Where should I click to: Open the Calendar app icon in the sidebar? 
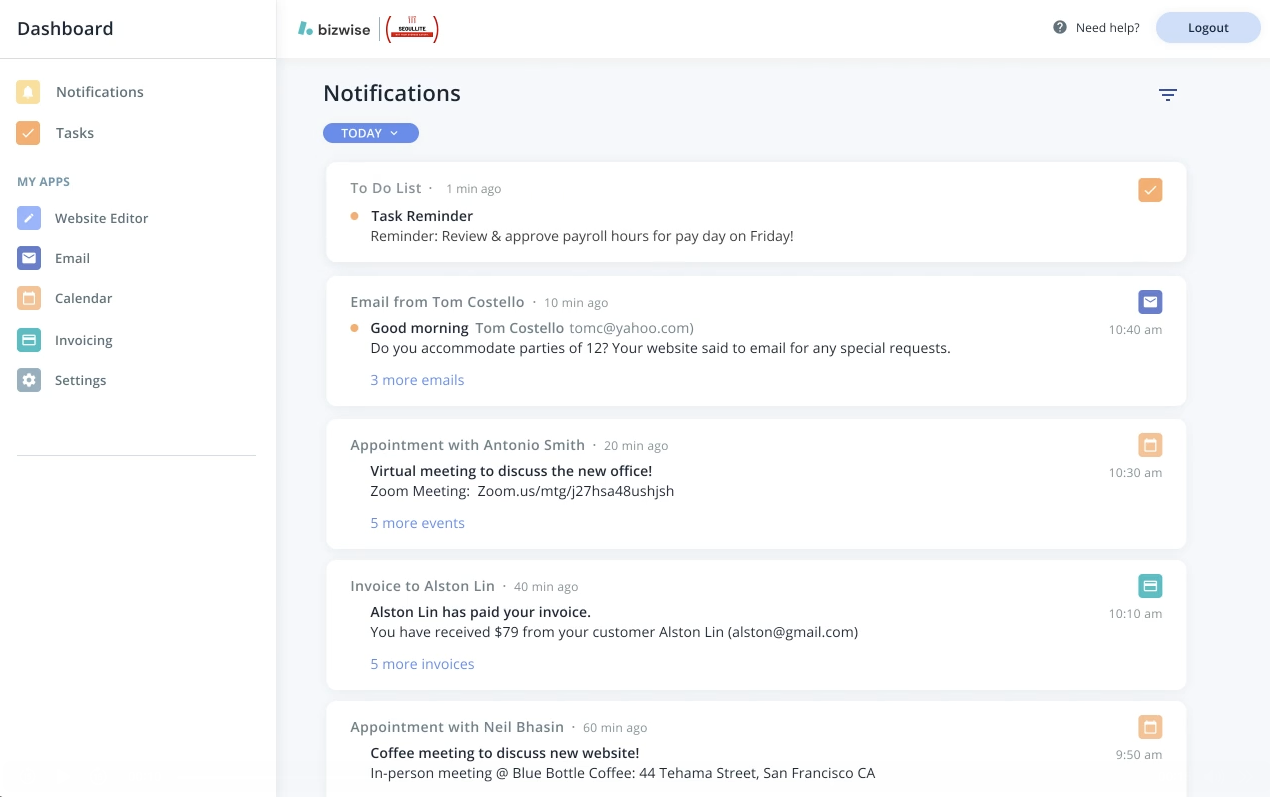[28, 298]
